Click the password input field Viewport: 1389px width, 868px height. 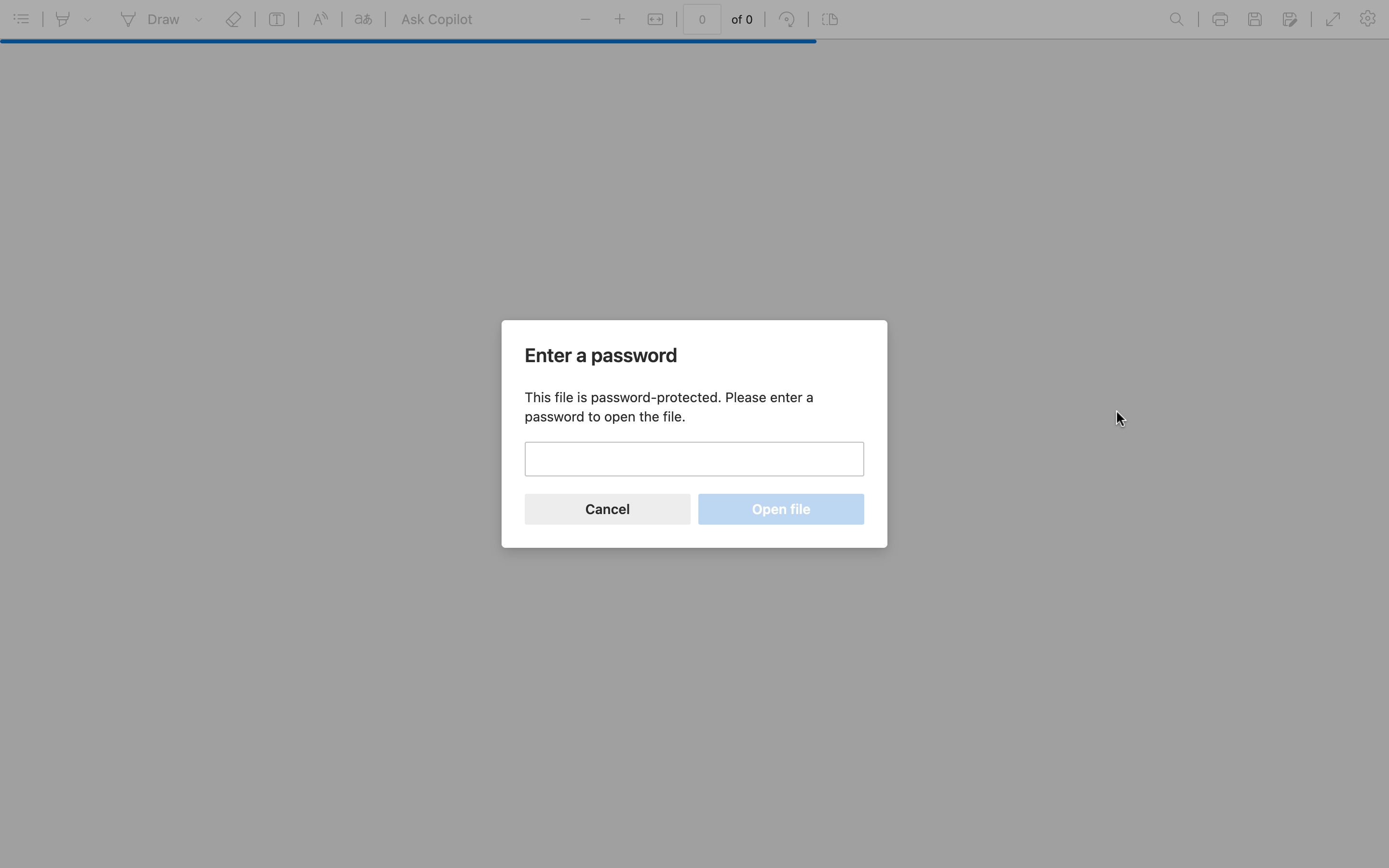tap(694, 459)
